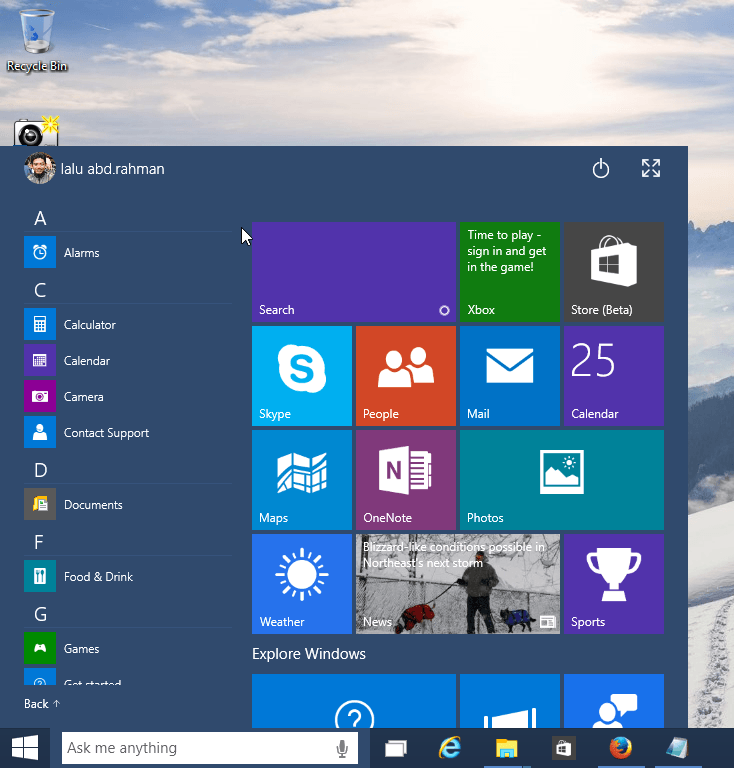Focus the Ask me anything search box
Viewport: 734px width, 768px height.
tap(210, 748)
